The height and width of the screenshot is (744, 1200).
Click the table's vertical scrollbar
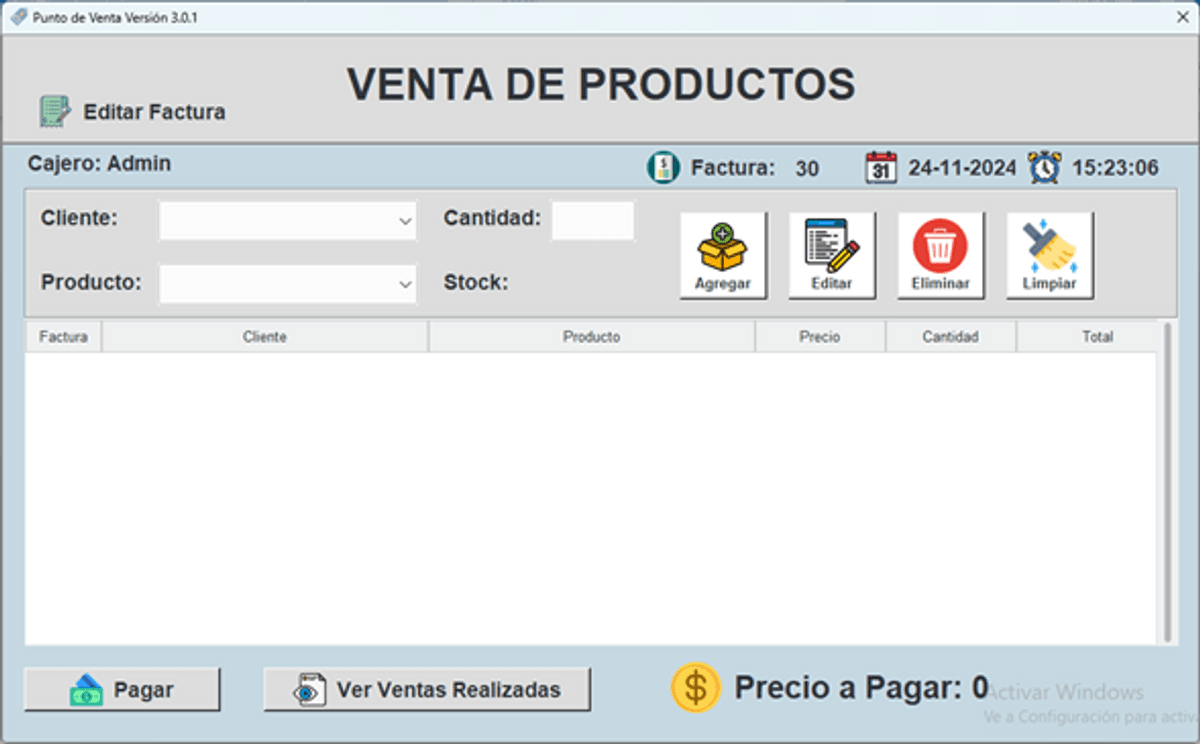pyautogui.click(x=1166, y=482)
